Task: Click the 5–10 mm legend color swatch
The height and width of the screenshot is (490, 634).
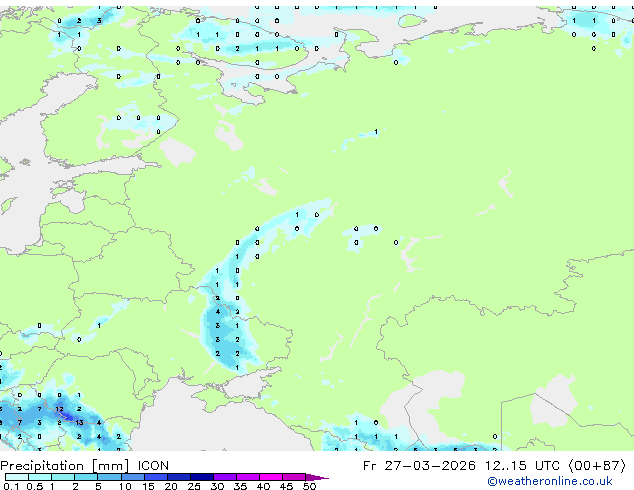Action: [x=109, y=477]
